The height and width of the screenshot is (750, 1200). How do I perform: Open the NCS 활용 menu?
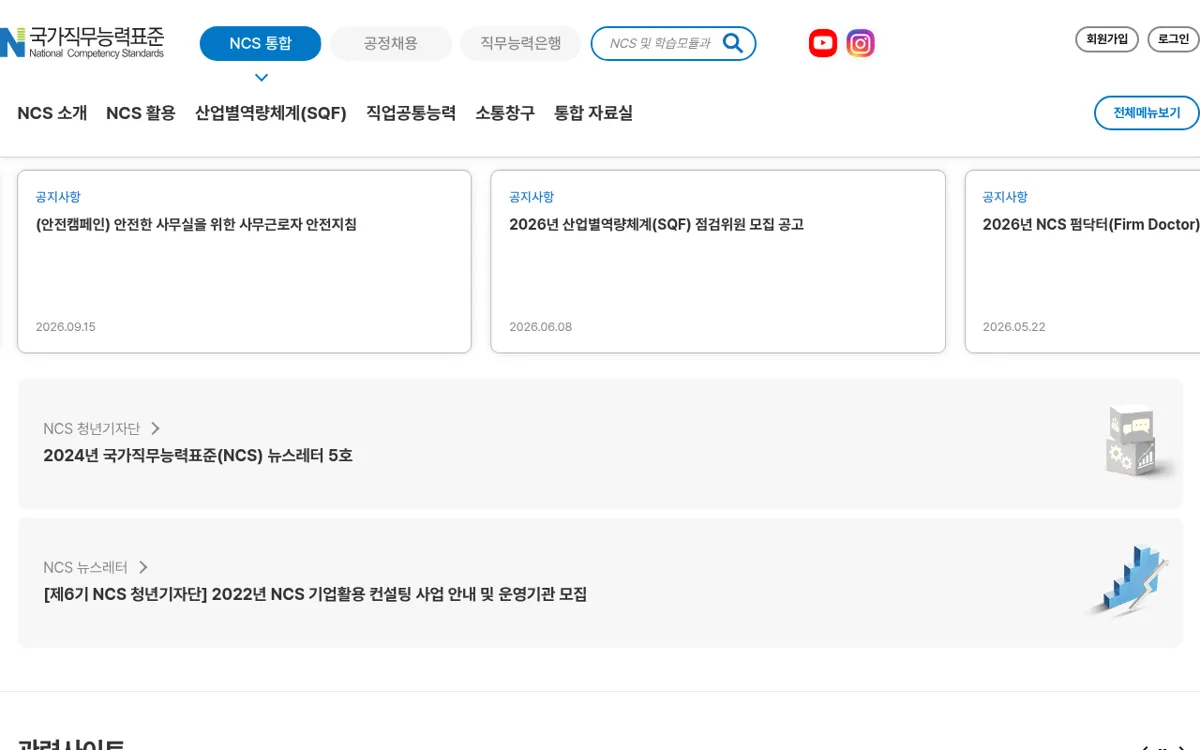tap(141, 113)
